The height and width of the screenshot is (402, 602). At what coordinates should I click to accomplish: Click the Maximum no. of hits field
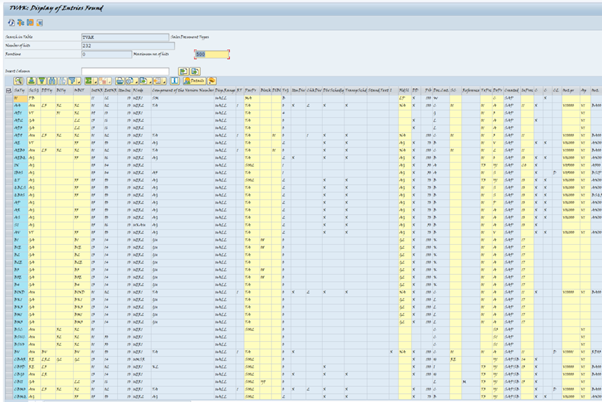(214, 53)
